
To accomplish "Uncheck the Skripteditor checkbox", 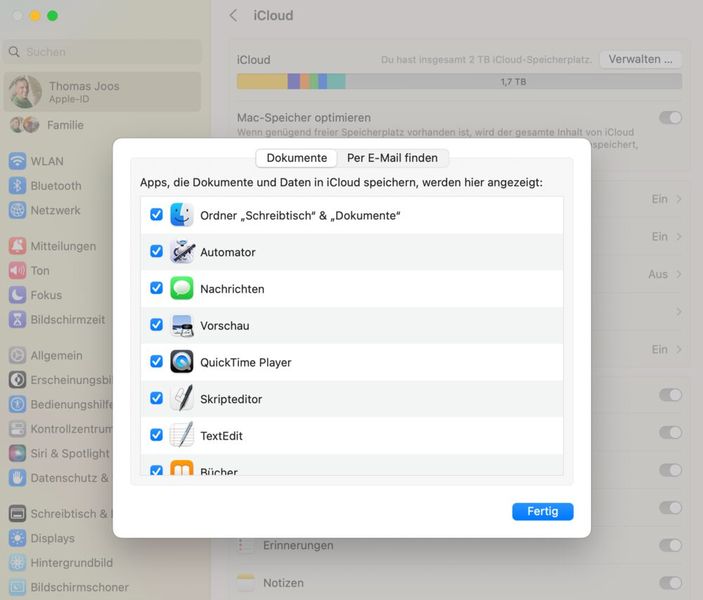I will click(x=156, y=399).
